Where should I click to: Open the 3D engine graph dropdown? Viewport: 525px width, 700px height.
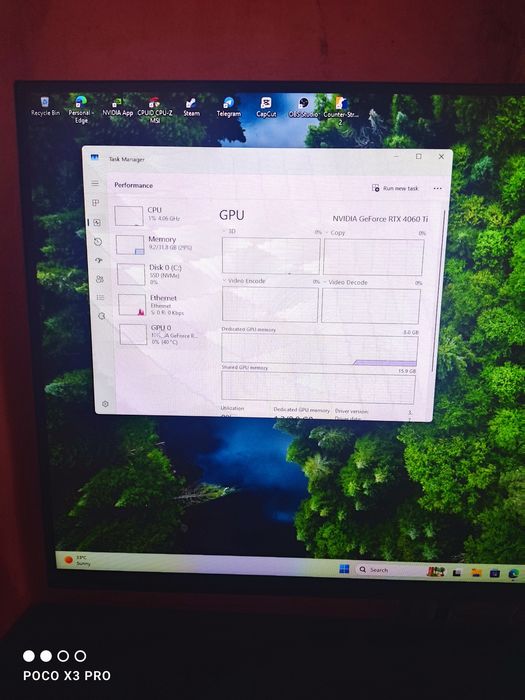(229, 231)
